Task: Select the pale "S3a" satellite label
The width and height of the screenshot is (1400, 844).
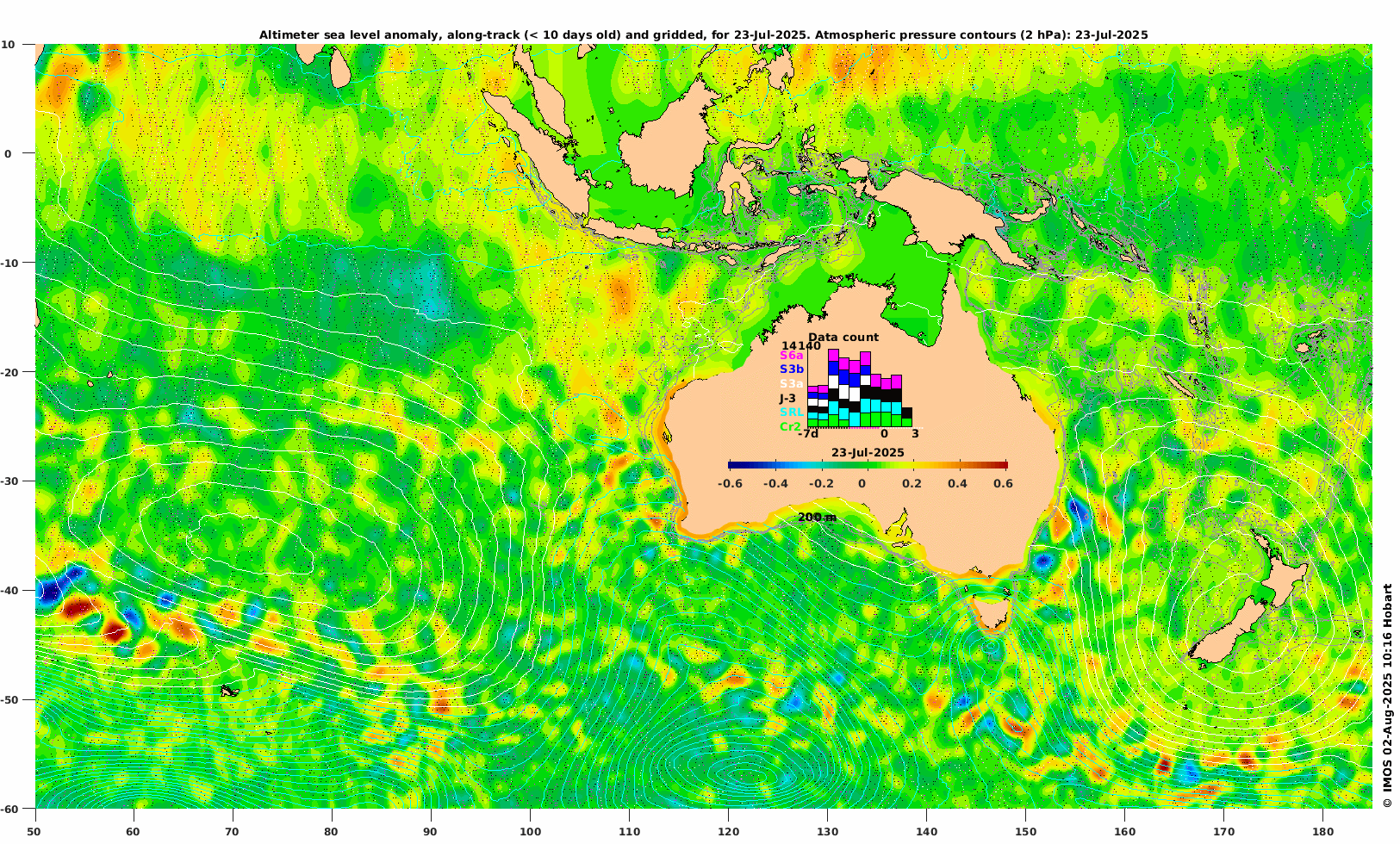Action: (792, 384)
